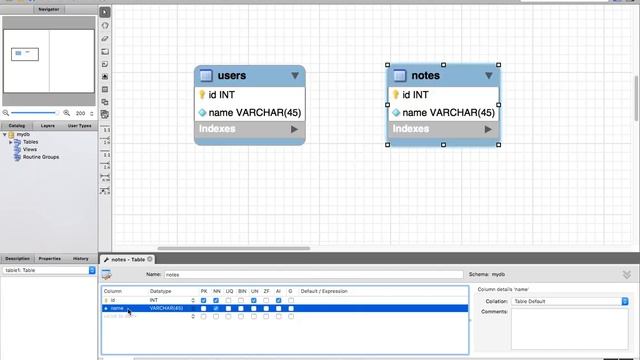Image resolution: width=640 pixels, height=360 pixels.
Task: Choose 1:n identifying relationship tool
Action: coord(105,167)
